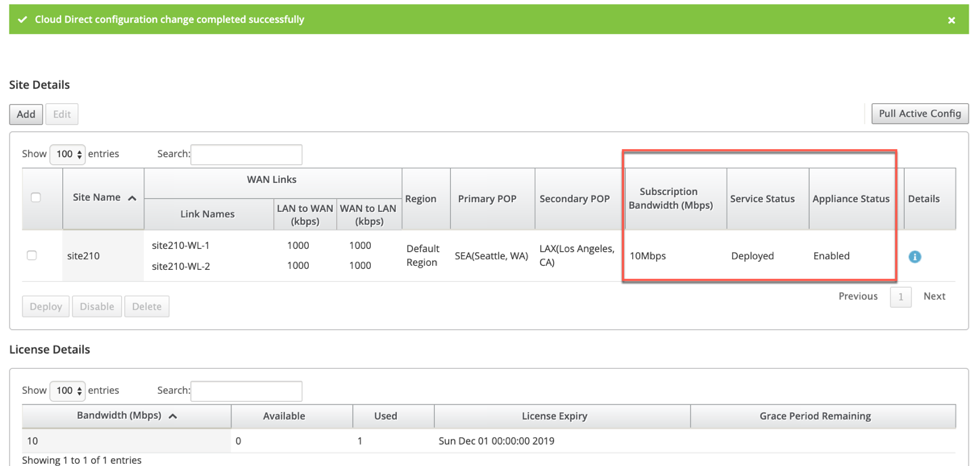Dismiss the green success notification banner
Screen dimensions: 974x466
[951, 21]
